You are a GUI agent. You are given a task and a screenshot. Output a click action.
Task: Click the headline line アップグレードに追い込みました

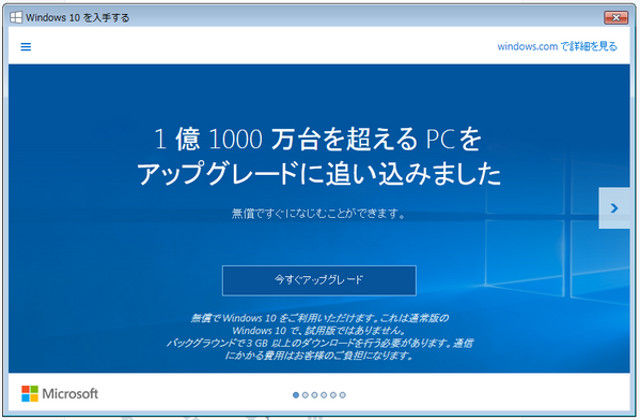click(319, 173)
